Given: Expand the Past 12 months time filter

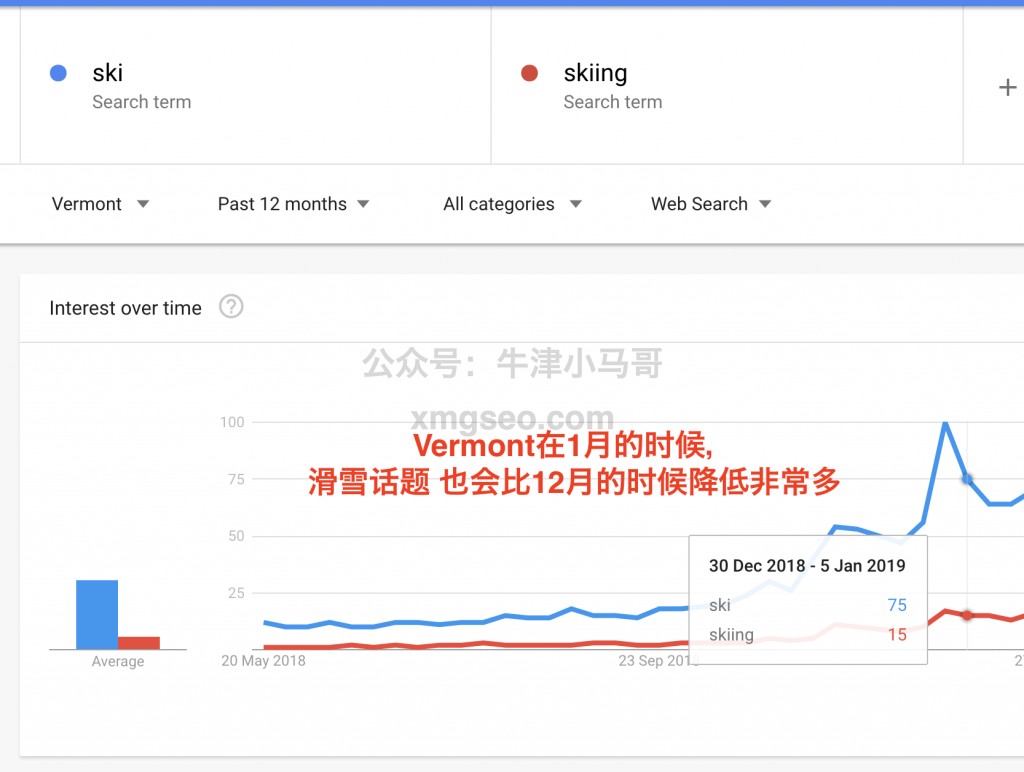Looking at the screenshot, I should pos(293,204).
